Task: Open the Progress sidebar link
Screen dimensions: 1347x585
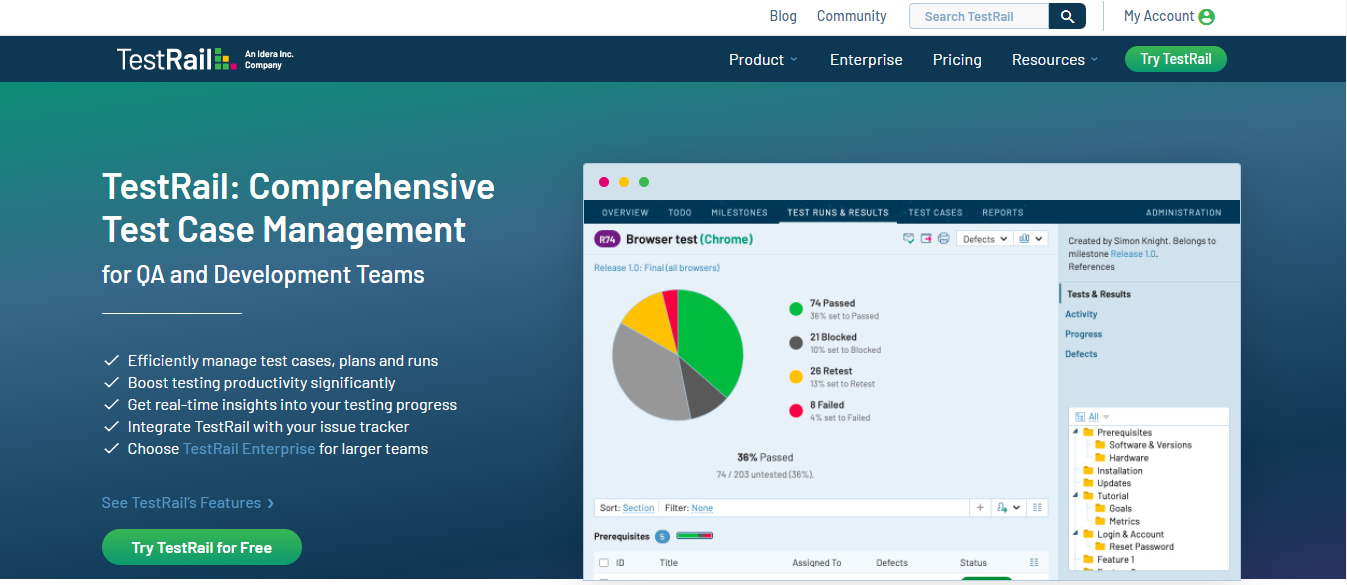Action: (x=1084, y=334)
